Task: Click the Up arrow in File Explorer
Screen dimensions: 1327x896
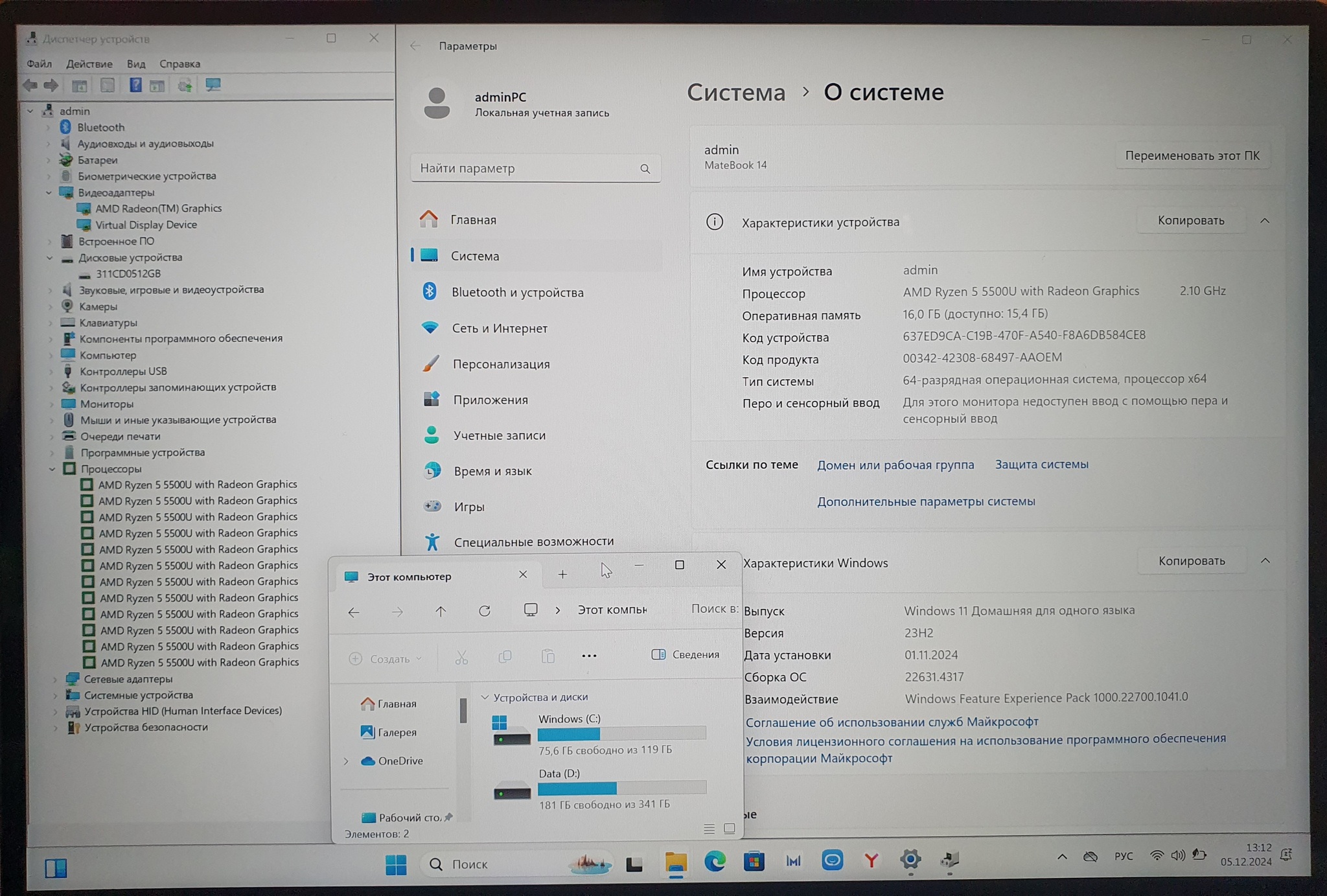Action: (x=441, y=611)
